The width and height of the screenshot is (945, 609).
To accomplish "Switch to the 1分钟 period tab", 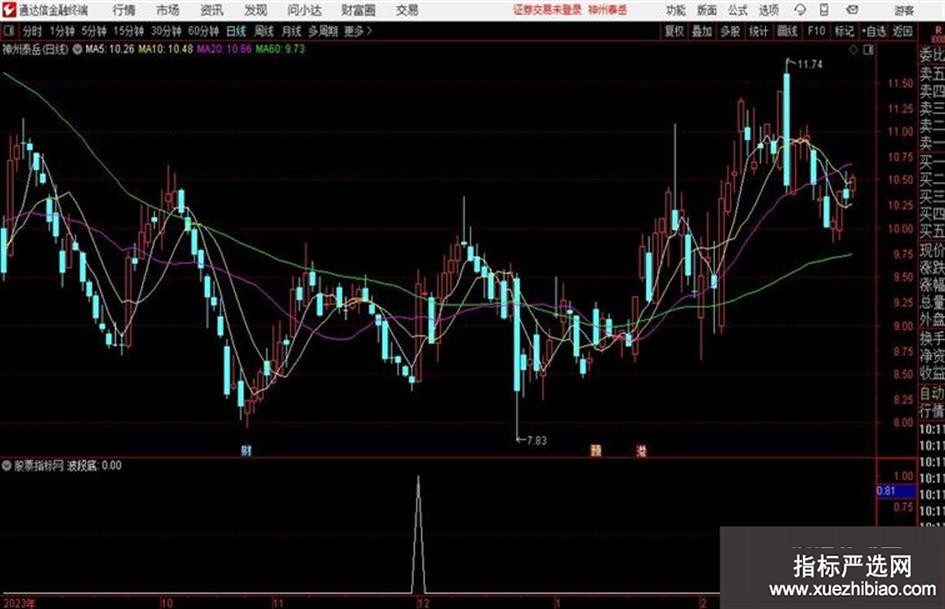I will [x=61, y=31].
